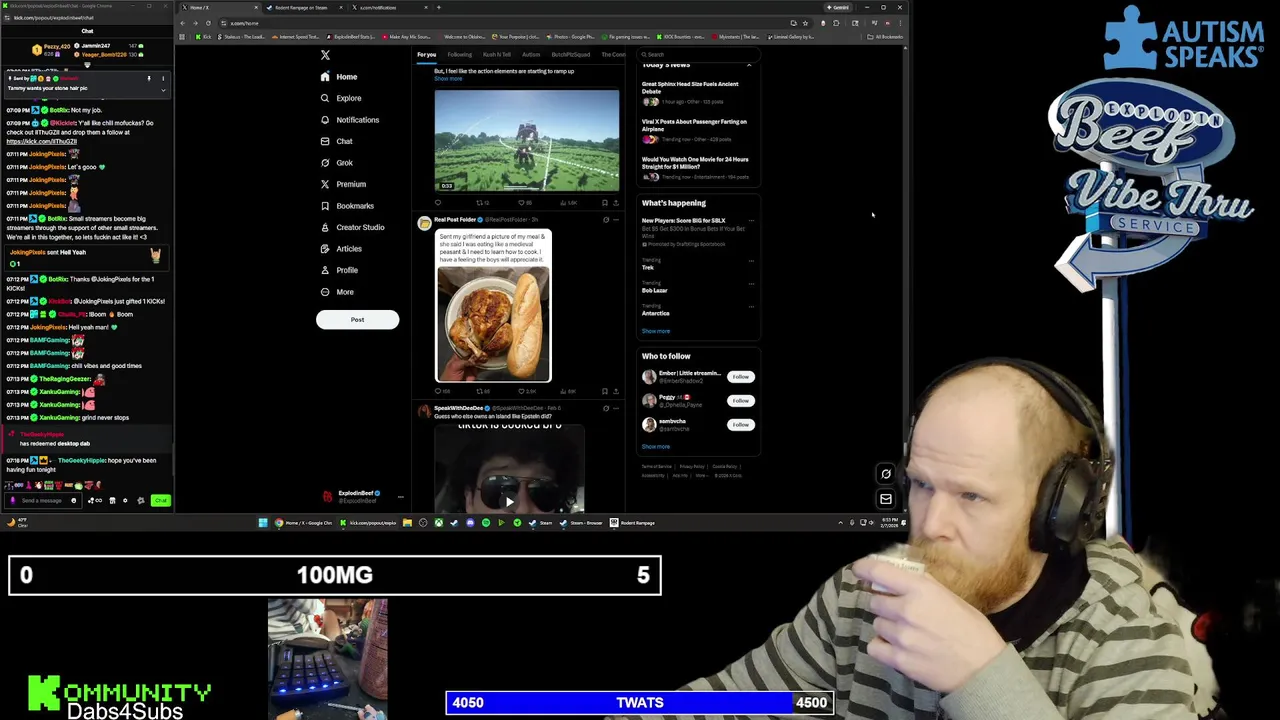Open the Bob Lazar trending topic

(x=655, y=291)
